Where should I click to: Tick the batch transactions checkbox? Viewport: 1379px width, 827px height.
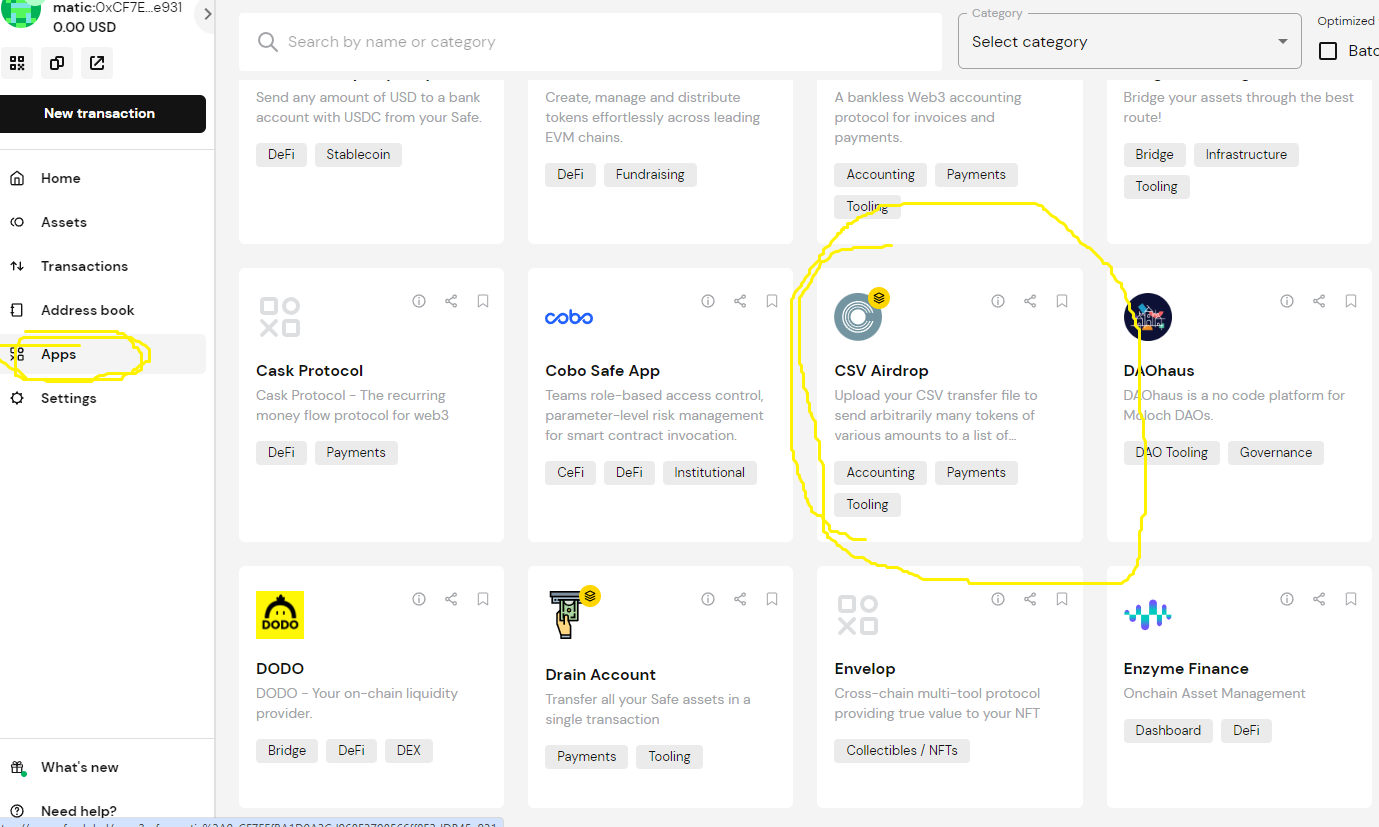1328,51
